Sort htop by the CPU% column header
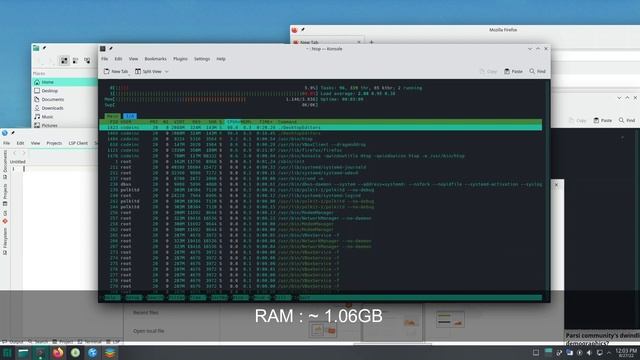The width and height of the screenshot is (640, 360). pos(233,122)
